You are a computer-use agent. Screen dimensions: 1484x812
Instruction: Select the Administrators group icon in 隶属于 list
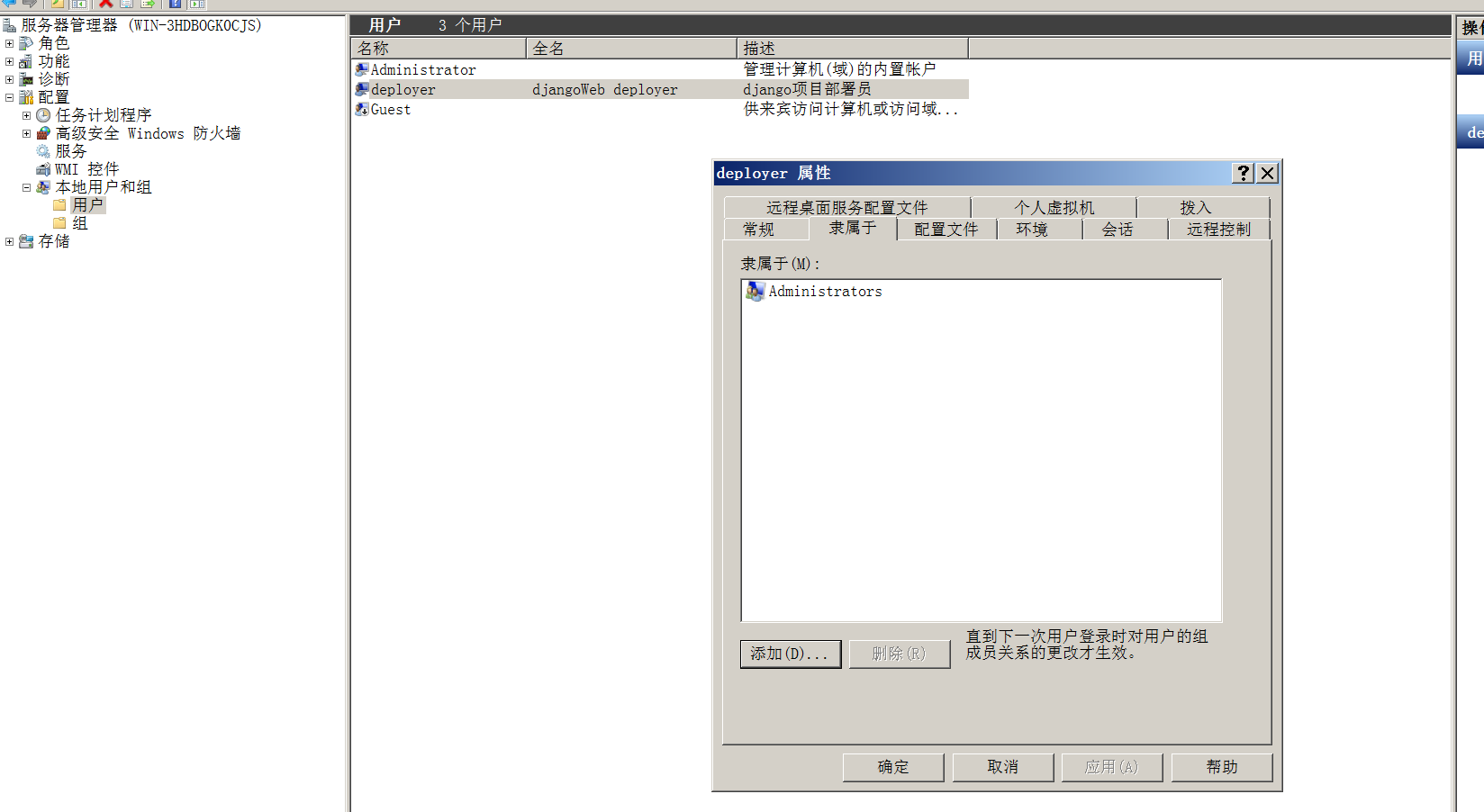click(x=755, y=291)
